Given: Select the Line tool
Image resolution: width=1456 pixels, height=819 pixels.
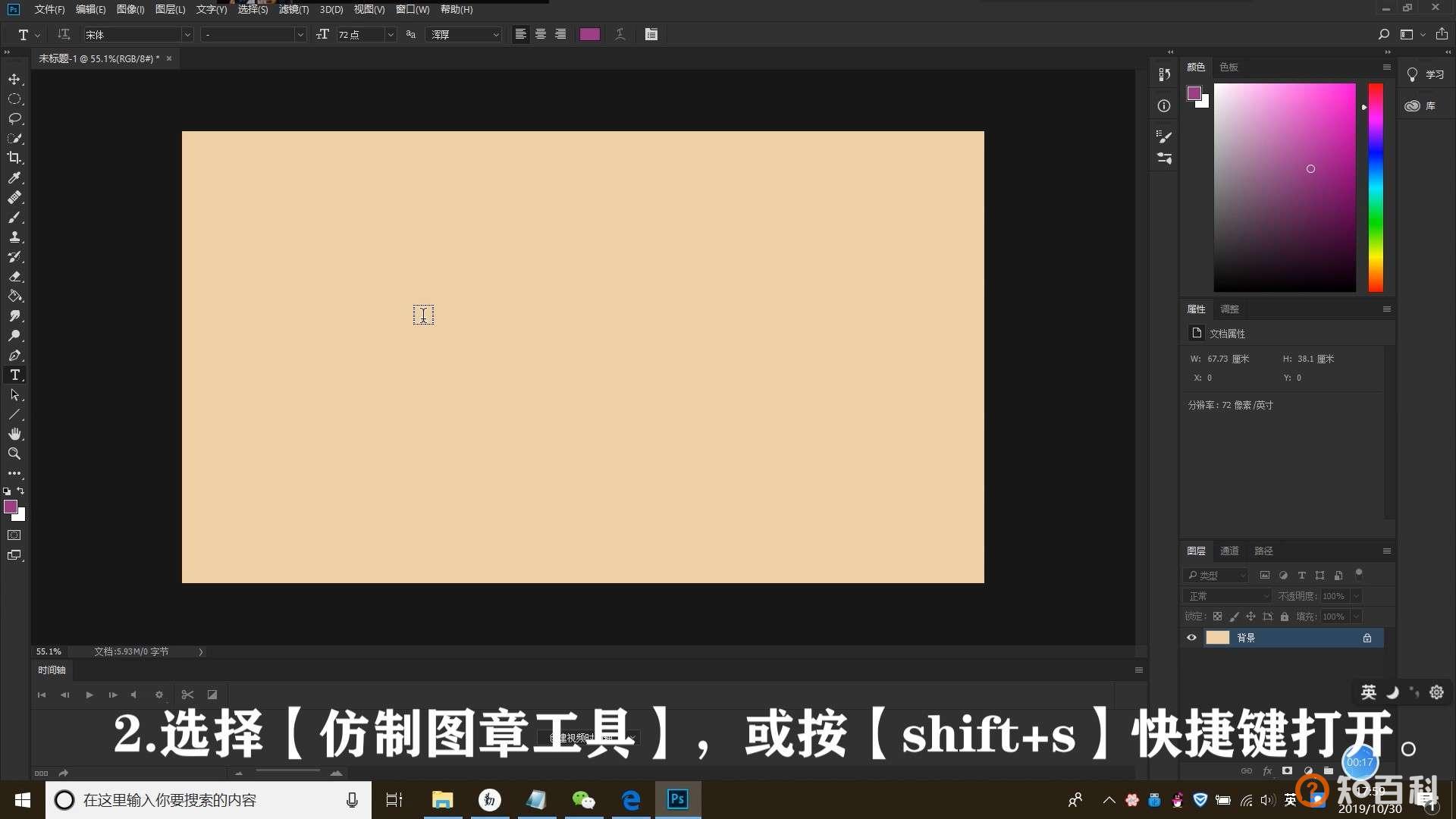Looking at the screenshot, I should tap(14, 414).
